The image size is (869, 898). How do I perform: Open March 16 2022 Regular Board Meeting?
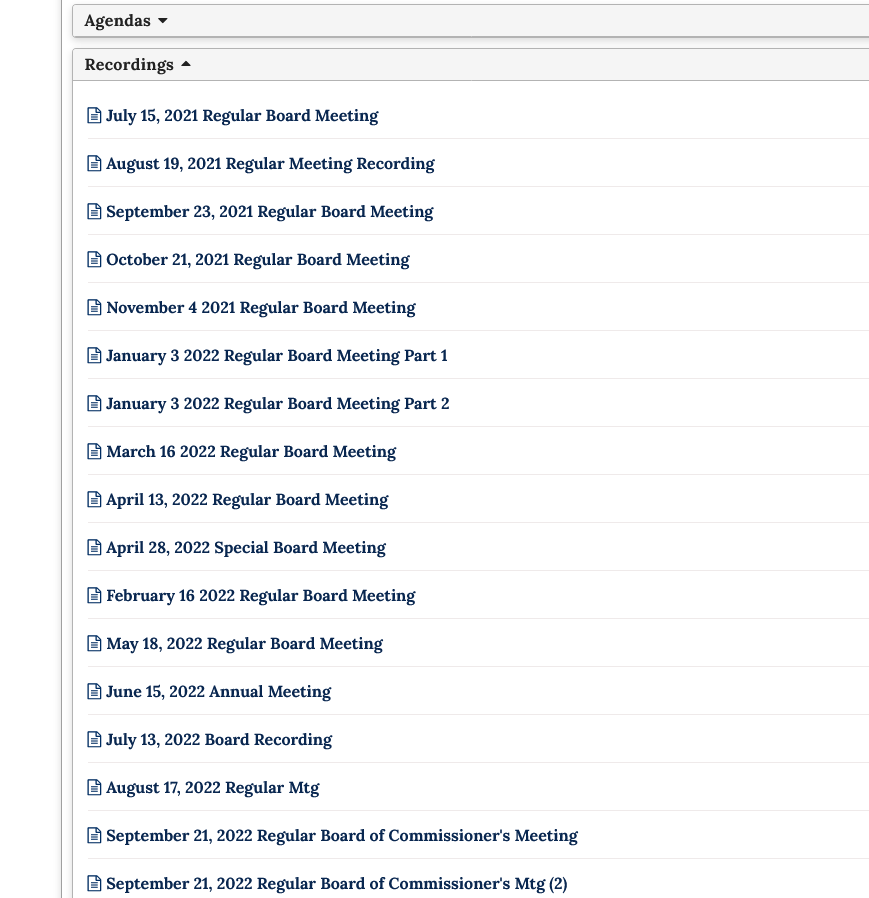[251, 452]
